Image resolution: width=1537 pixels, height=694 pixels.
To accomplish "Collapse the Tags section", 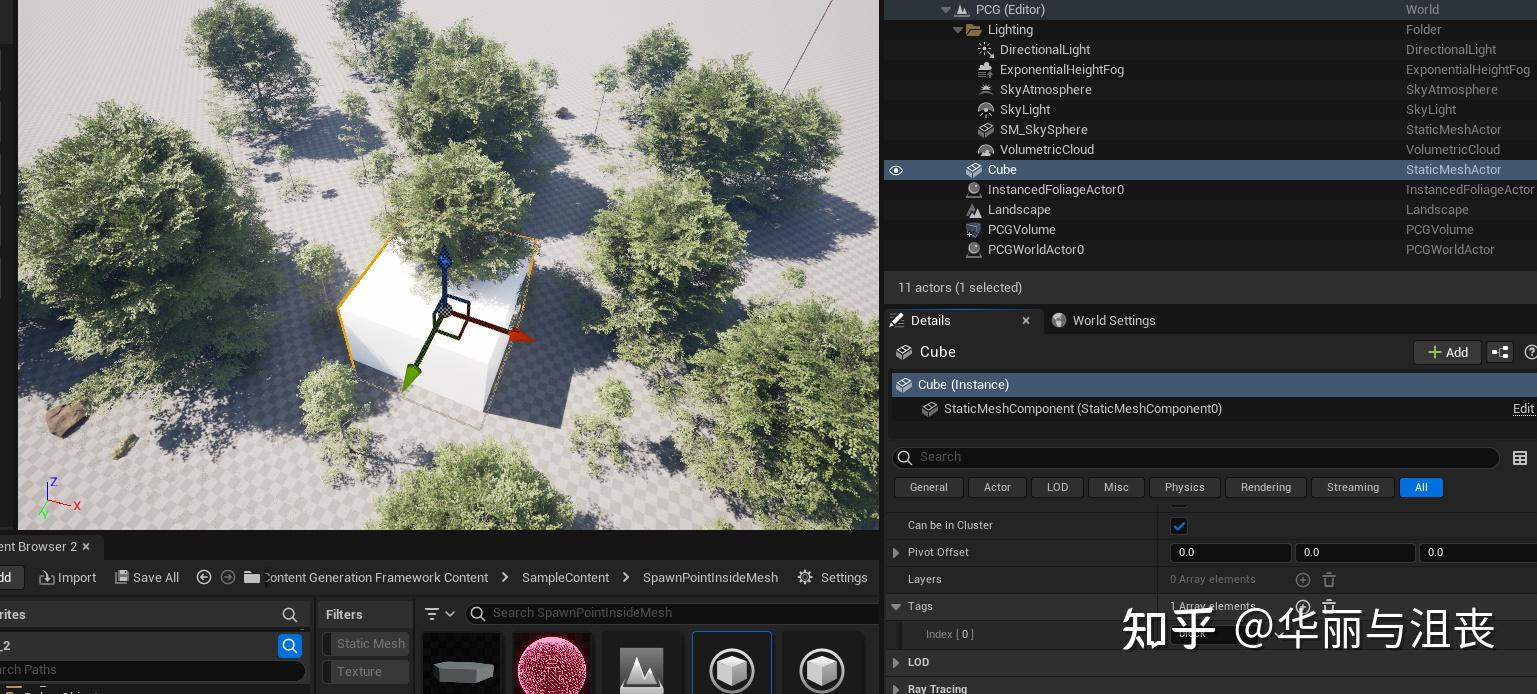I will point(895,606).
